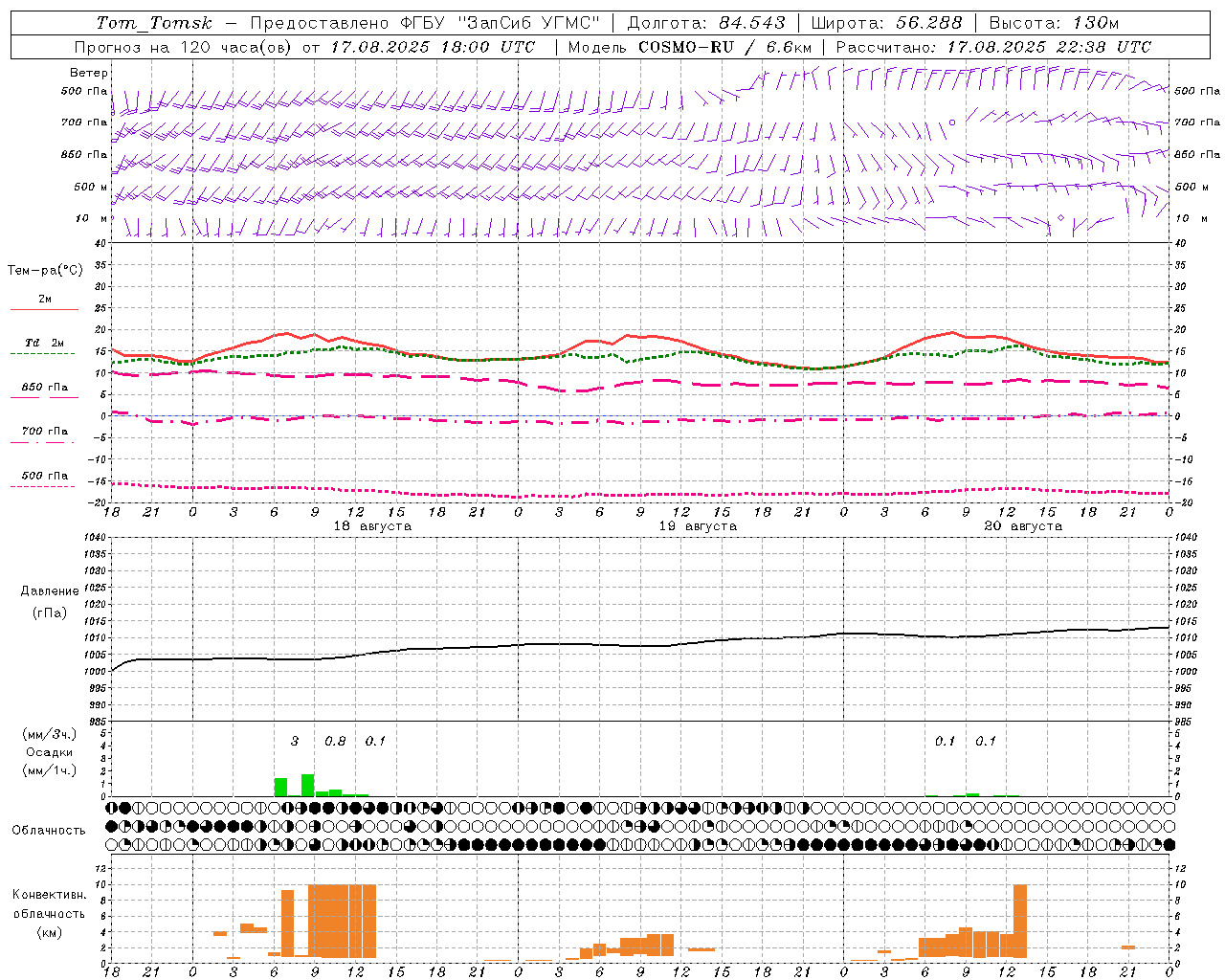Click the Конвективн. label
This screenshot has width=1225, height=980.
pyautogui.click(x=49, y=895)
